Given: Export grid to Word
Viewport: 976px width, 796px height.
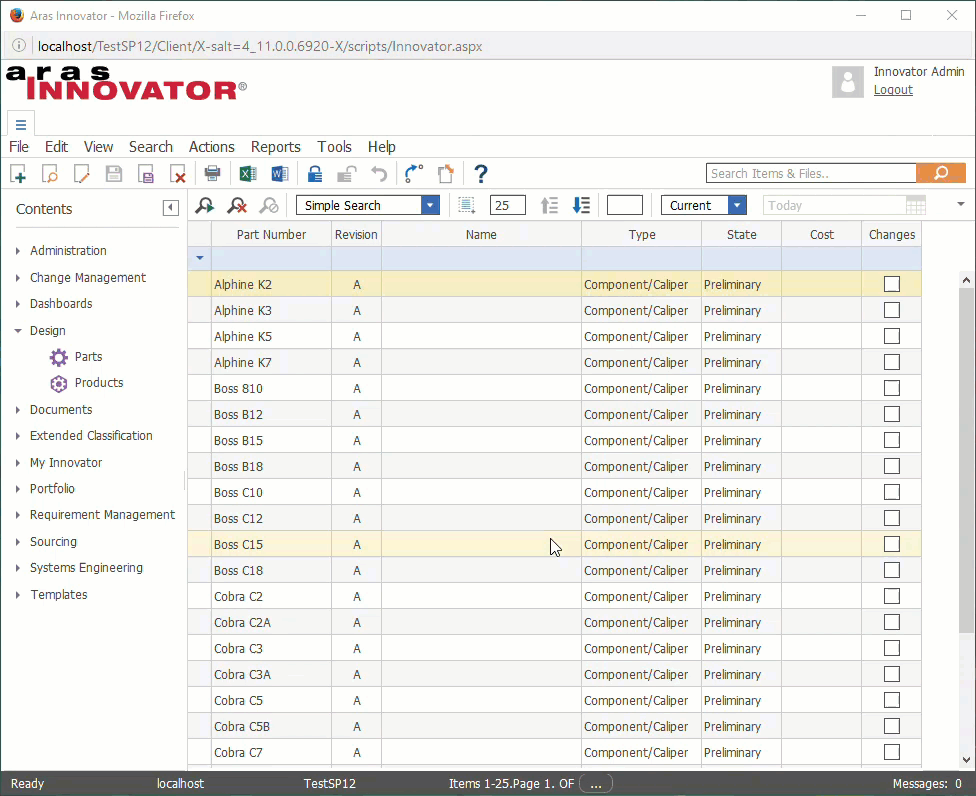Looking at the screenshot, I should point(280,174).
